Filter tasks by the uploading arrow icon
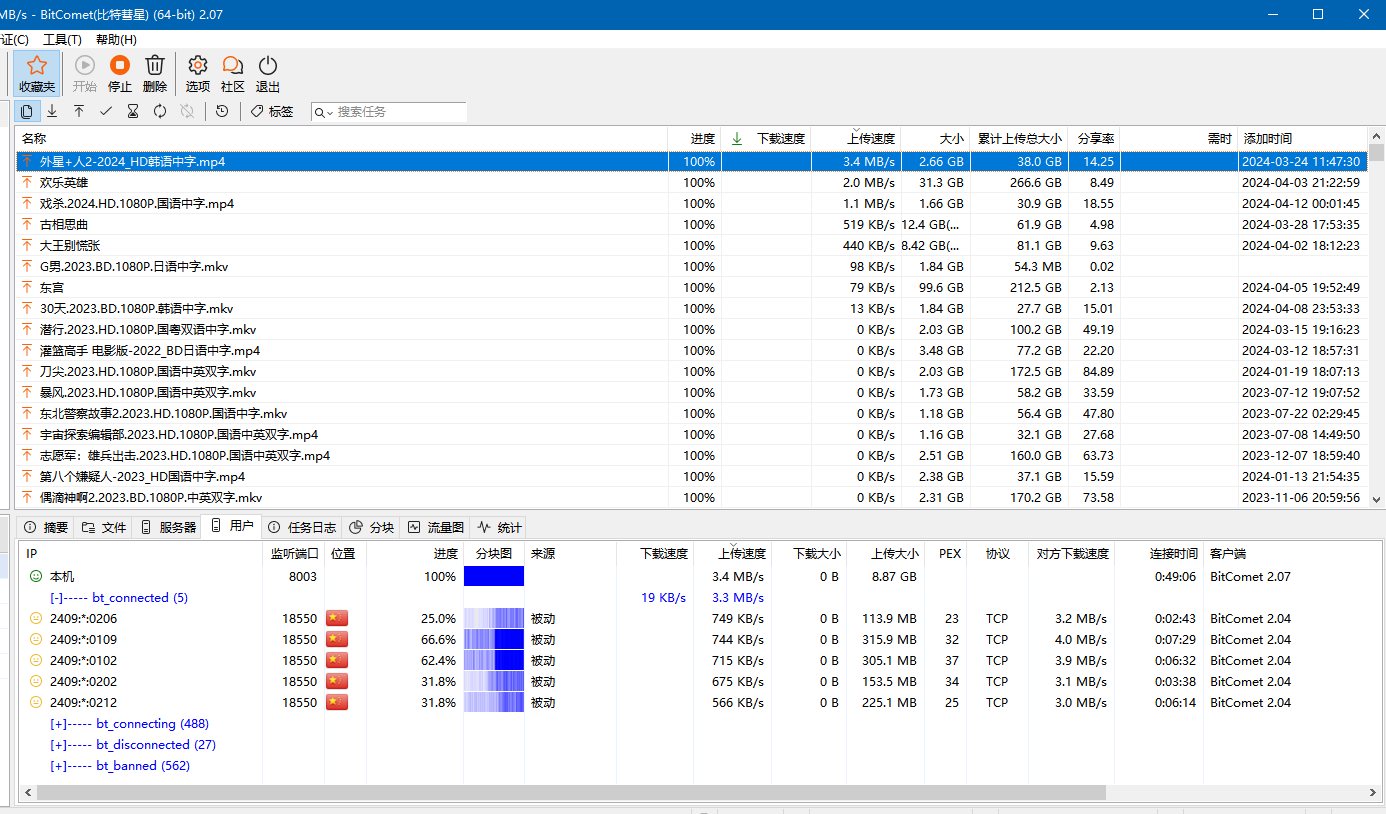Image resolution: width=1386 pixels, height=814 pixels. click(x=79, y=111)
